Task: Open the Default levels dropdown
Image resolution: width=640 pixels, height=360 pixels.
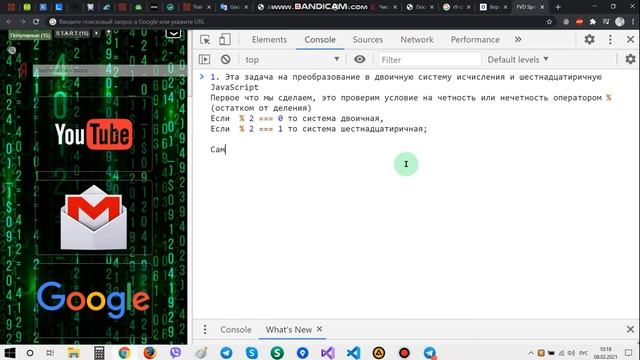Action: point(518,60)
